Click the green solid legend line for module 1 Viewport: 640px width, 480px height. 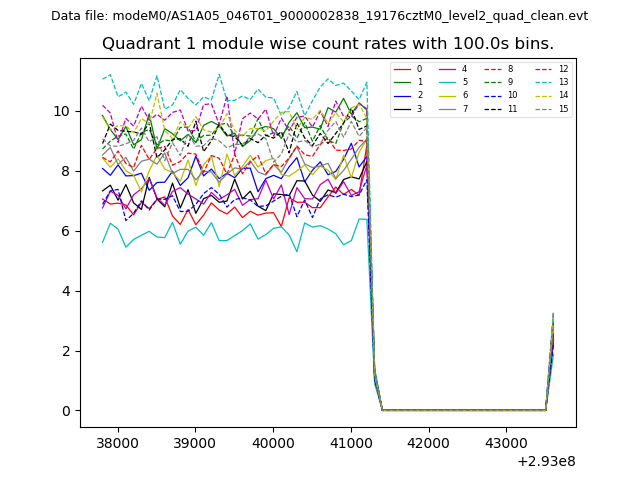click(403, 82)
